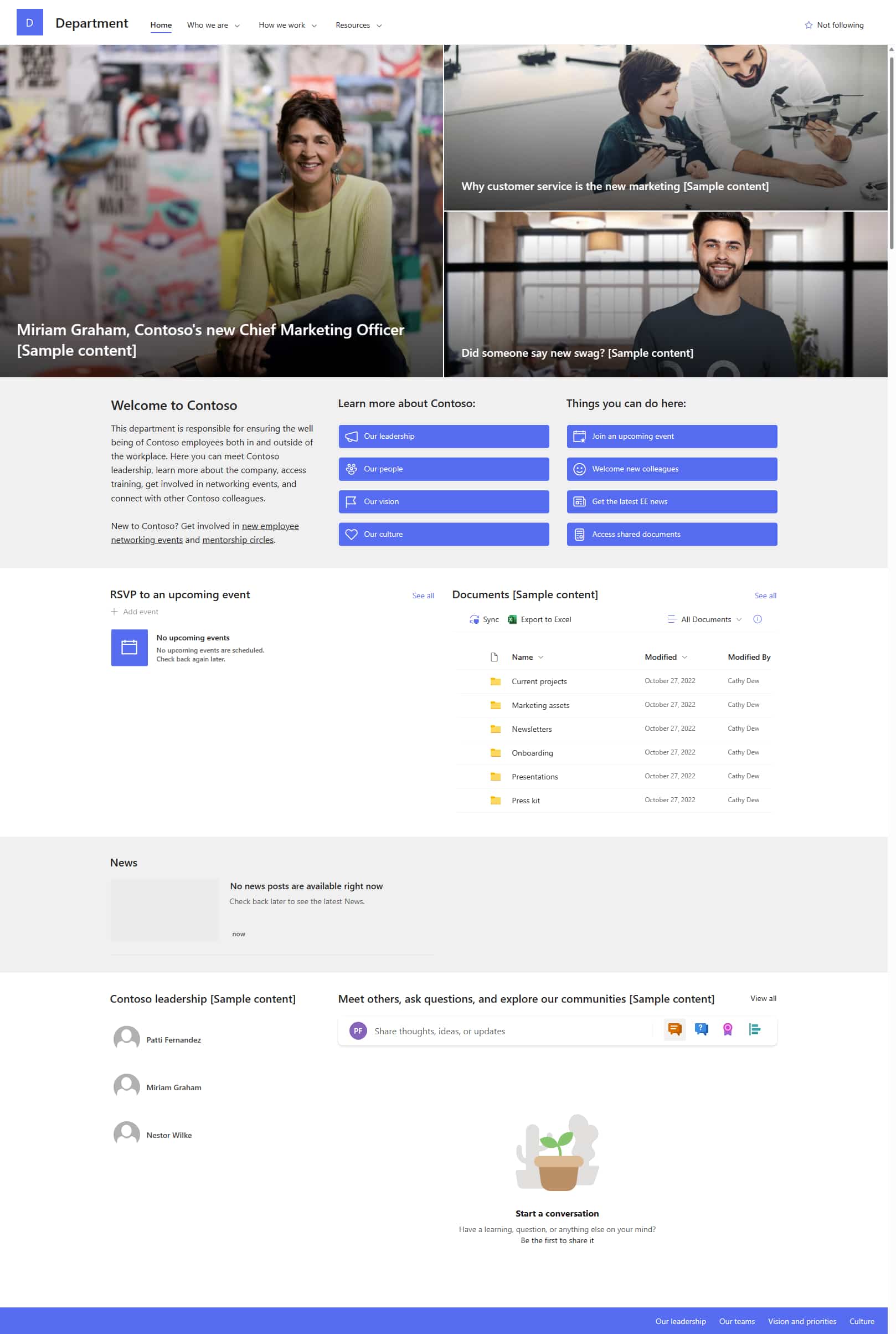Image resolution: width=896 pixels, height=1334 pixels.
Task: Open the documents details info pane icon
Action: [757, 619]
